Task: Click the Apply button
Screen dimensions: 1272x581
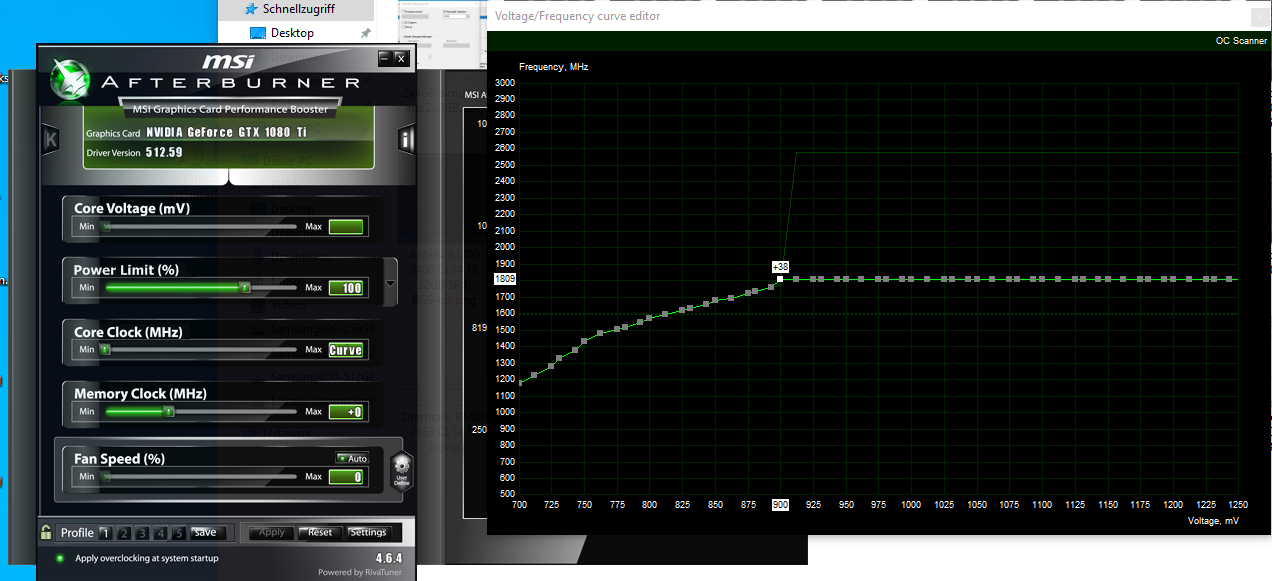Action: [272, 532]
